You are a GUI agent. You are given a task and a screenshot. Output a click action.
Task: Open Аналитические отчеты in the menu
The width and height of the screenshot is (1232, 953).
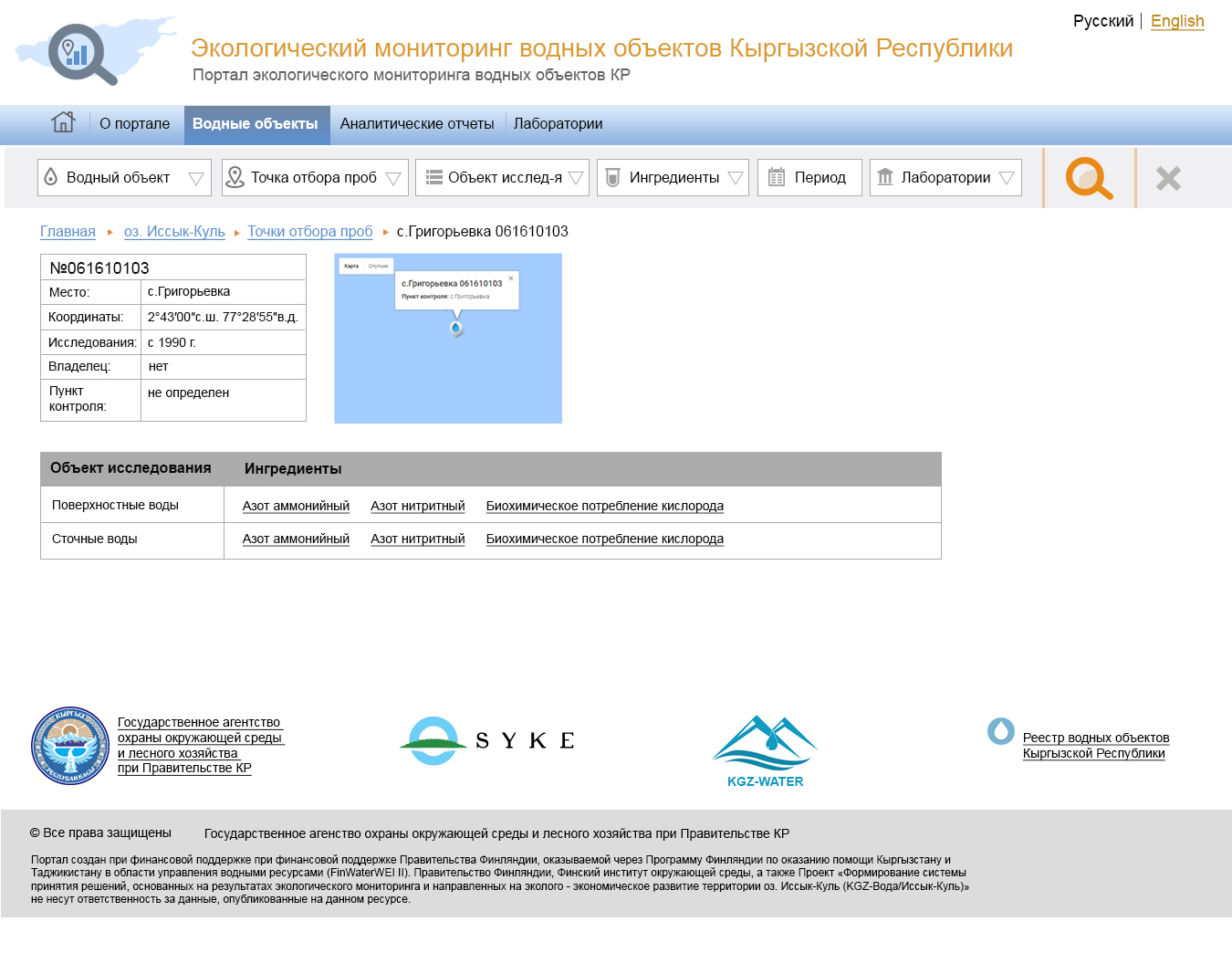click(x=417, y=124)
